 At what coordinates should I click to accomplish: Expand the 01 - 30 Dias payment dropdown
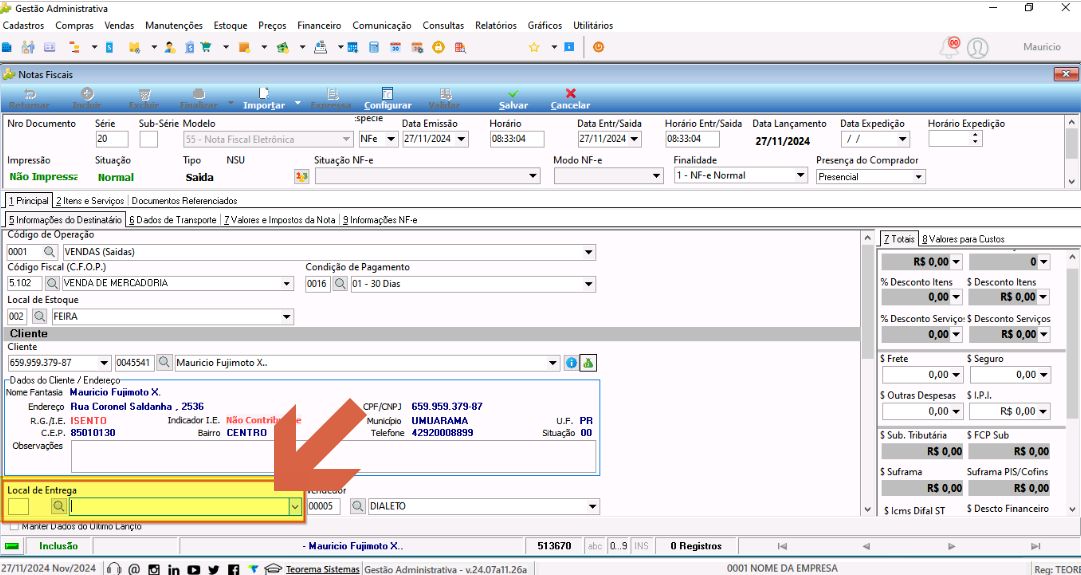point(589,283)
